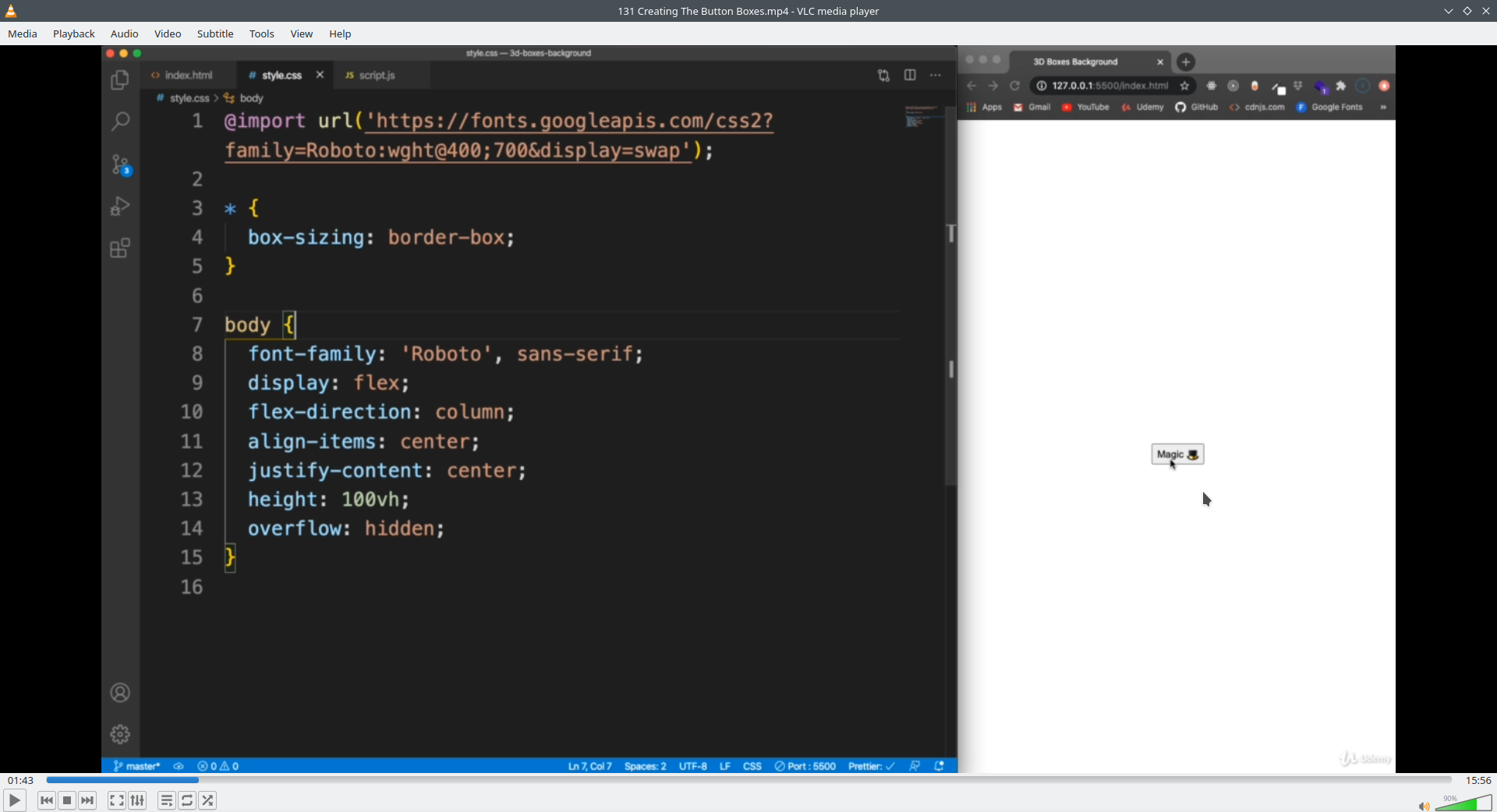Click the errors and warnings counter in status bar
This screenshot has height=812, width=1497.
[x=218, y=766]
